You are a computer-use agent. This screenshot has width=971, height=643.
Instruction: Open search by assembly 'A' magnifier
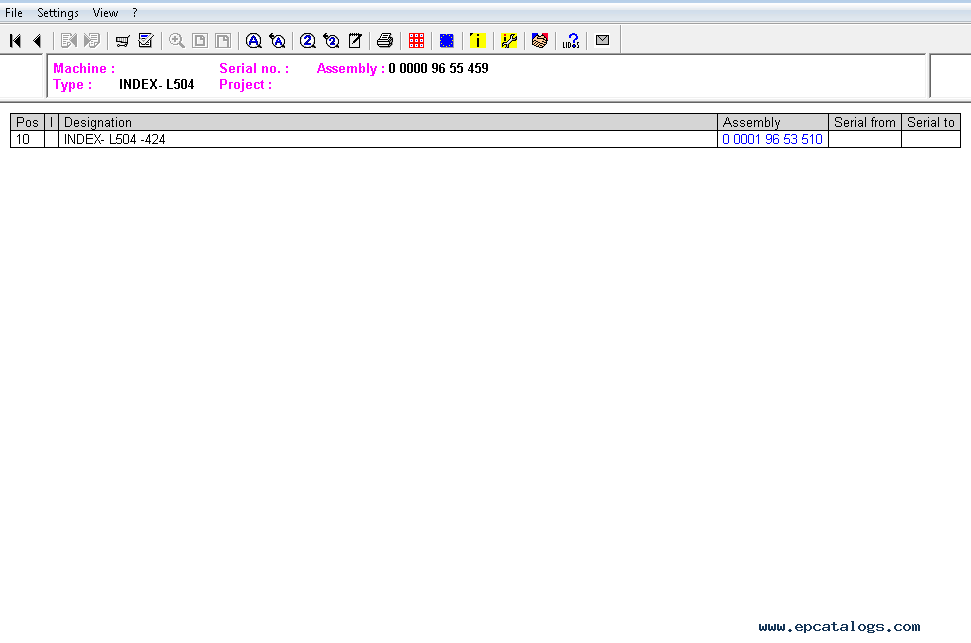click(254, 41)
